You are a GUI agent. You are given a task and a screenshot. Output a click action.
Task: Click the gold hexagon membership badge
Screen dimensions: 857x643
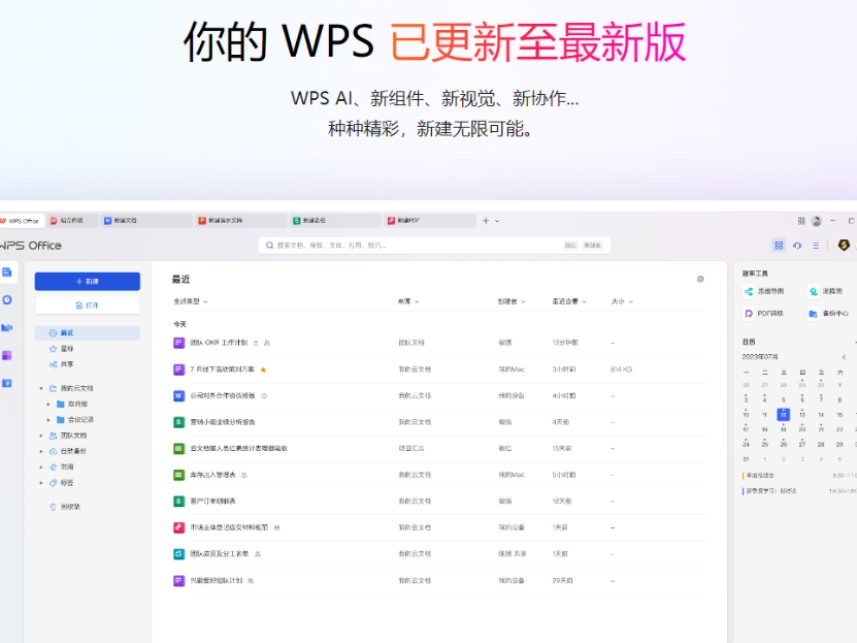[x=844, y=245]
